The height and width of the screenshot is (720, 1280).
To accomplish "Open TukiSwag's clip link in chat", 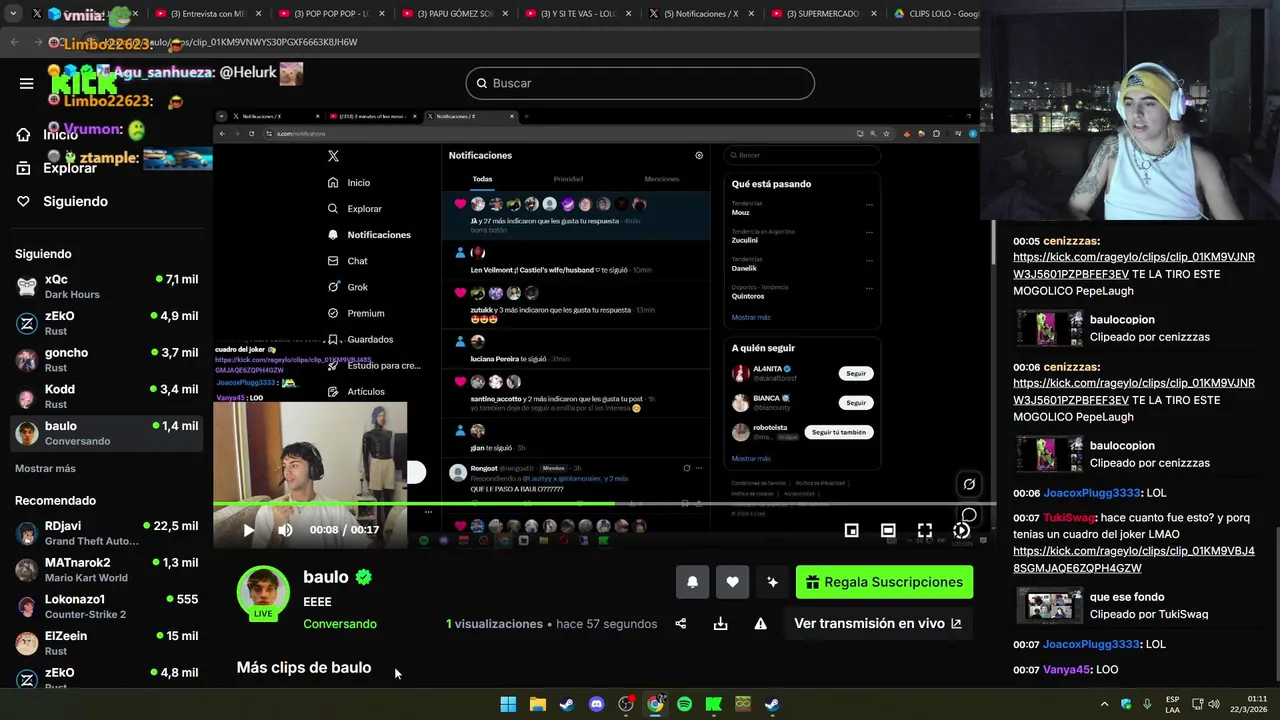I will 1133,559.
